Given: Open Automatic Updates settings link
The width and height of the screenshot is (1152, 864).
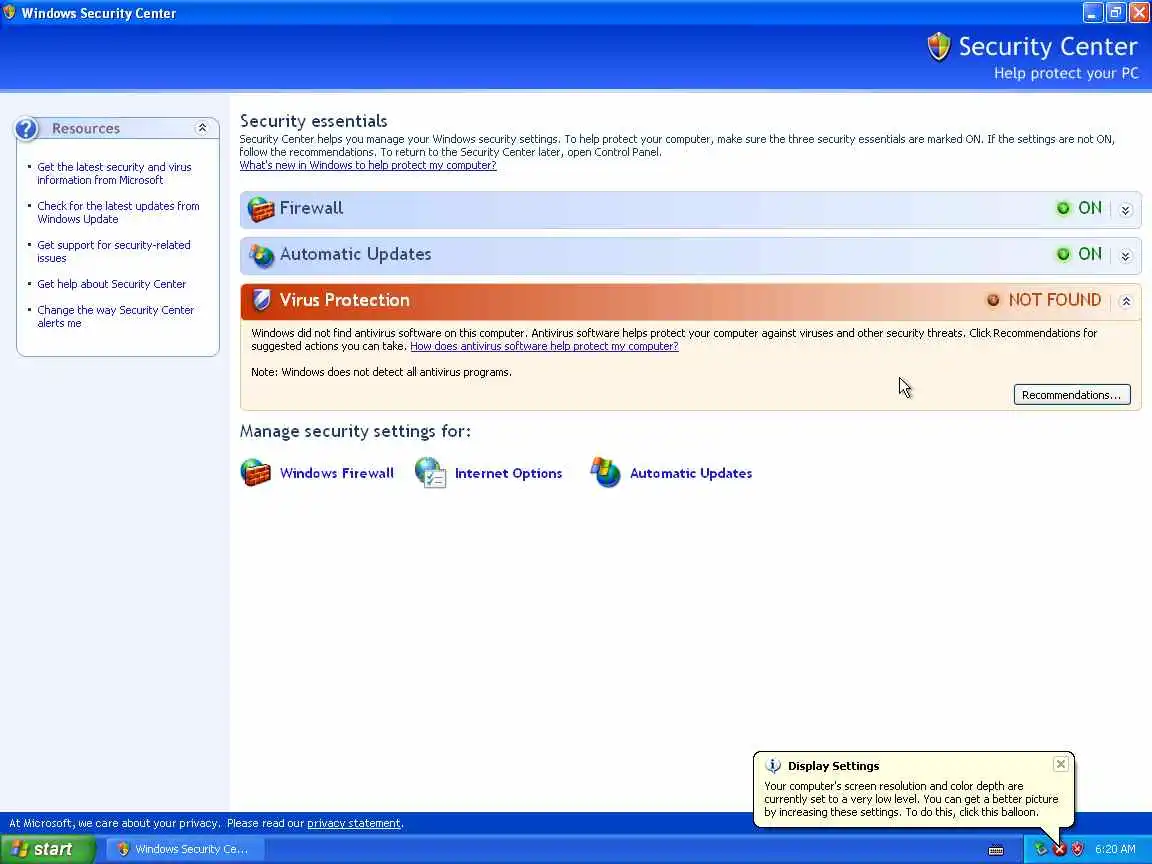Looking at the screenshot, I should (691, 473).
